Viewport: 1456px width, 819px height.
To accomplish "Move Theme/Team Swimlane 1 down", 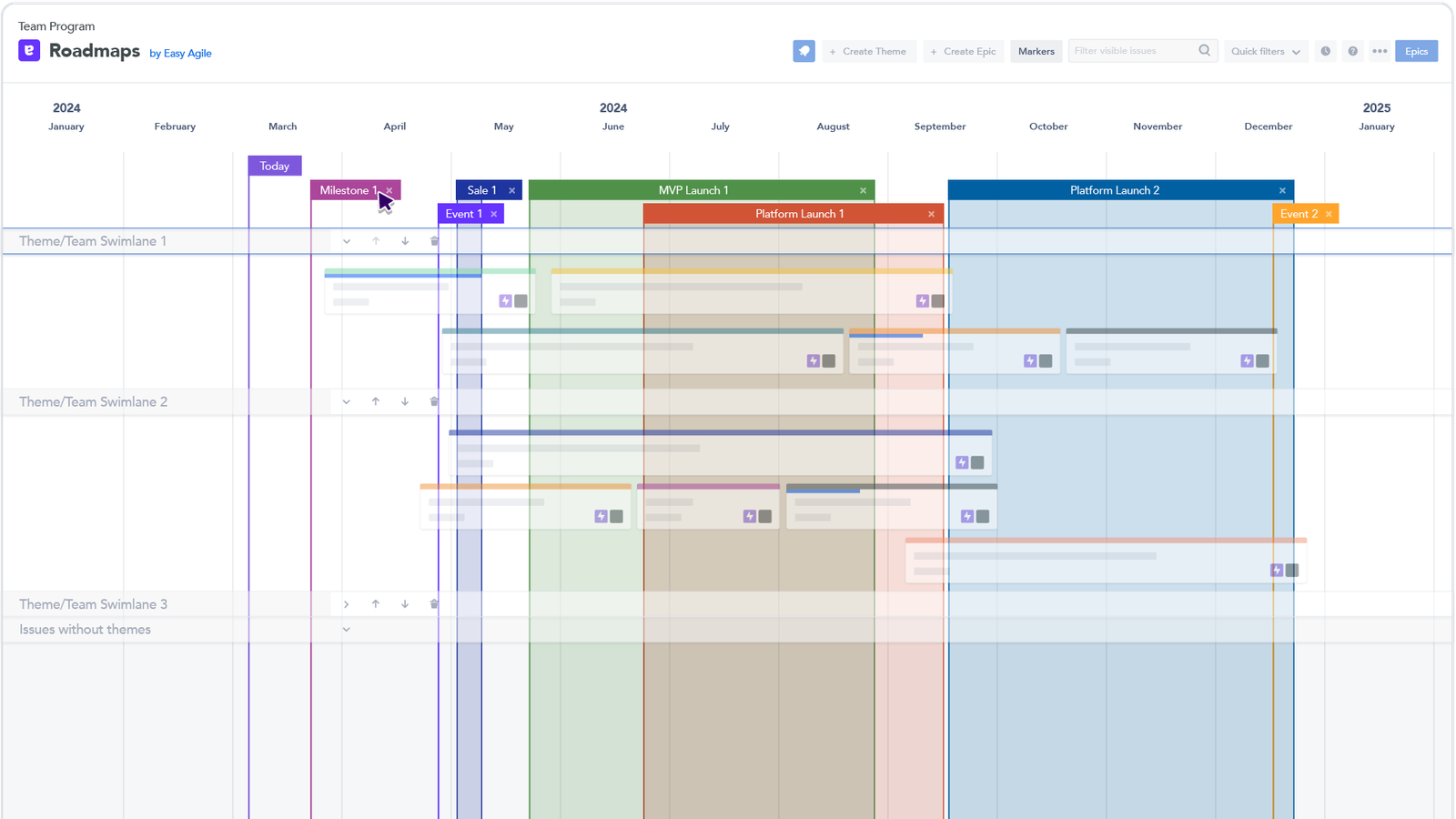I will coord(405,241).
